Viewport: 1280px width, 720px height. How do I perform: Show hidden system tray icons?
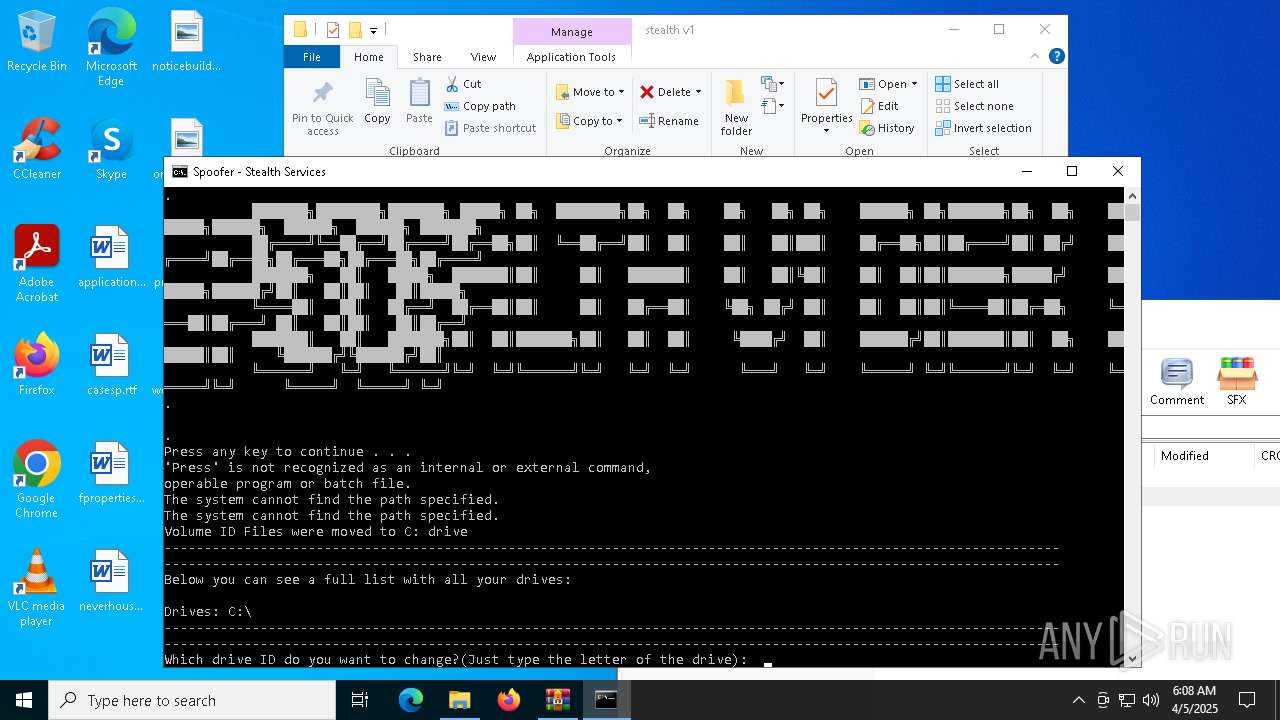point(1078,700)
